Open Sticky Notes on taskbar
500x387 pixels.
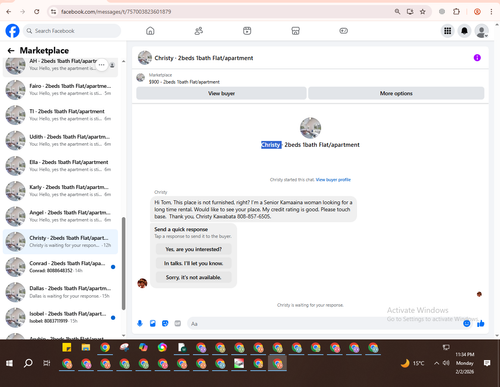(x=67, y=348)
